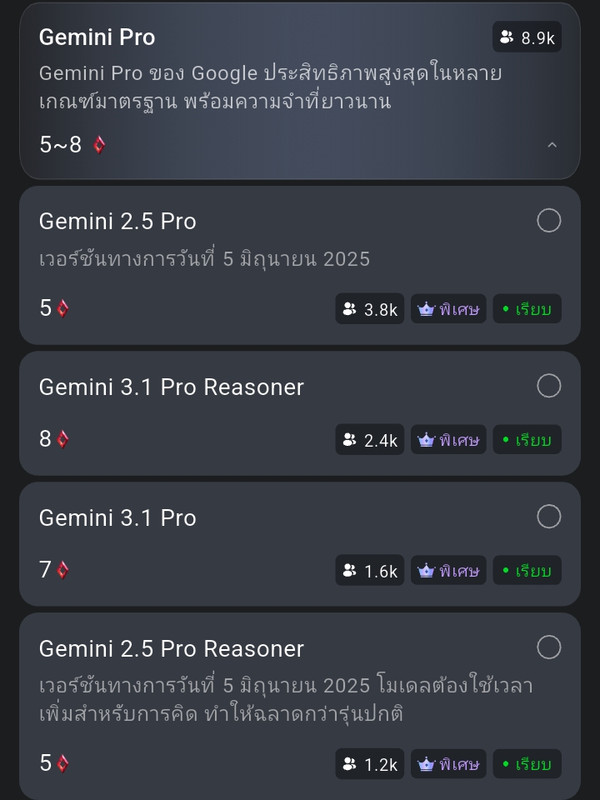The image size is (600, 800).
Task: Click the green เรียบ status on Gemini 2.5 Pro
Action: pos(527,309)
